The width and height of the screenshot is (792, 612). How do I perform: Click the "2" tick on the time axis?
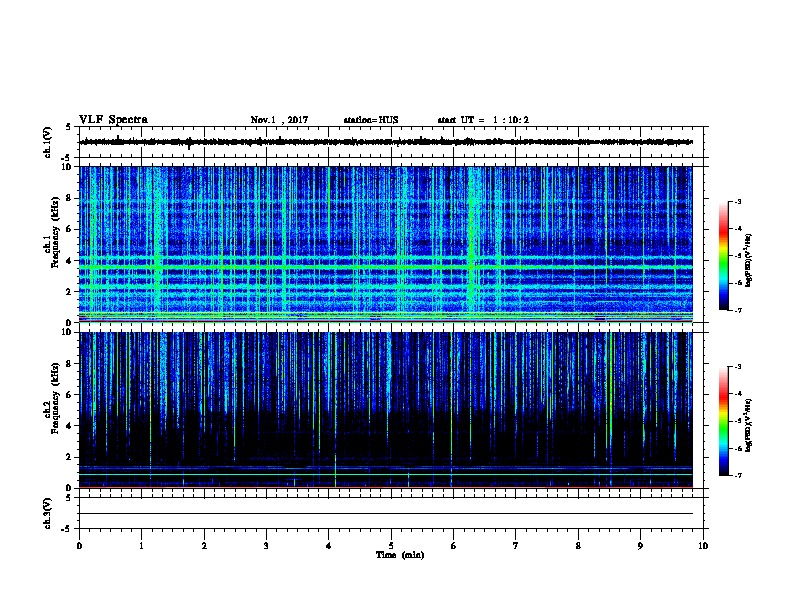[x=204, y=546]
